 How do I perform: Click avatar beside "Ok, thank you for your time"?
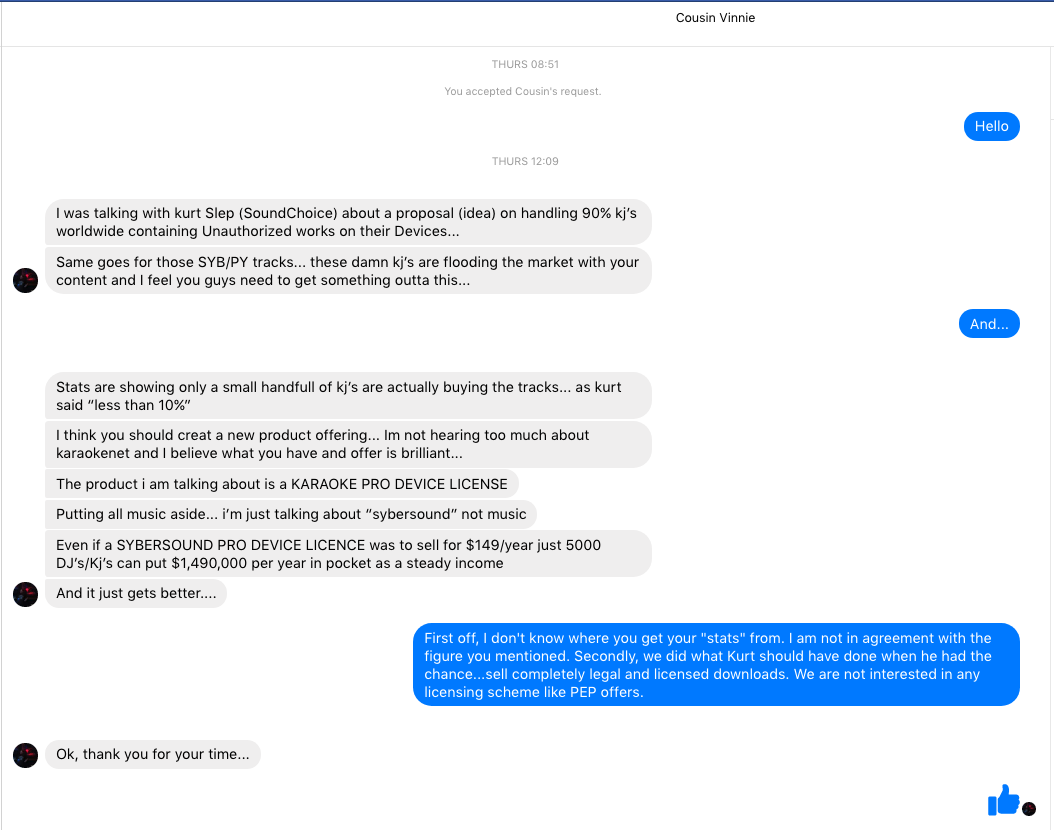(x=25, y=755)
